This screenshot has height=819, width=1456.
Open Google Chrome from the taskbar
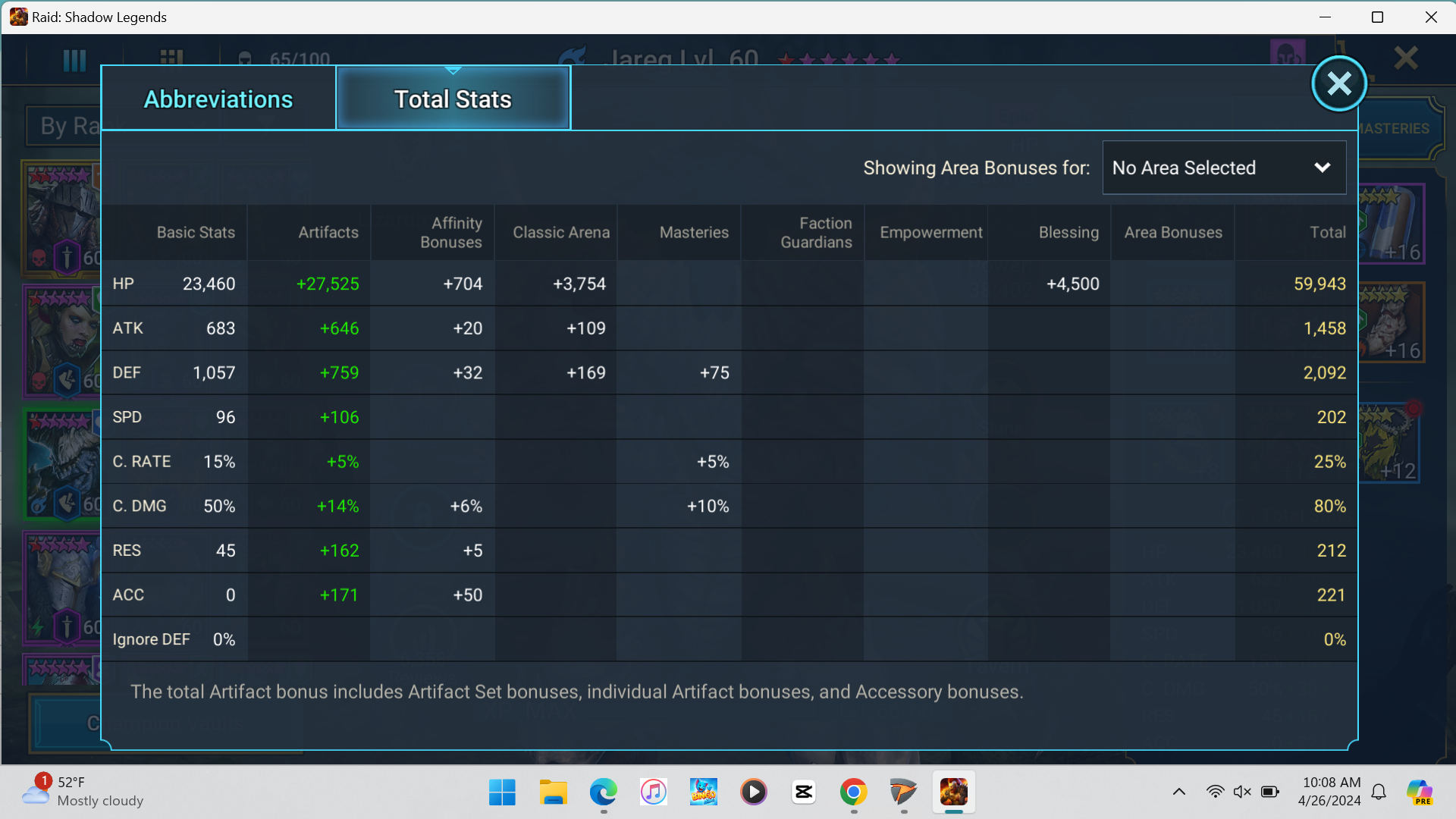tap(853, 792)
